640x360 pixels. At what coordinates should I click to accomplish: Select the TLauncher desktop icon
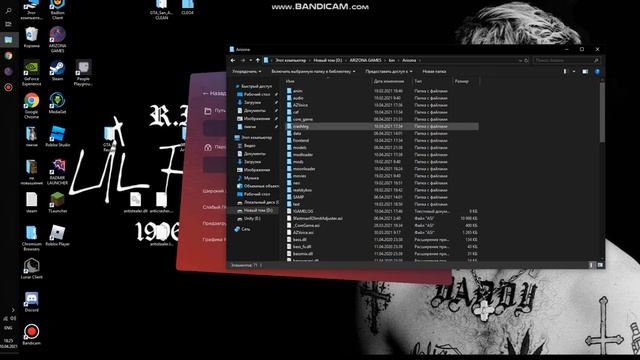tap(57, 202)
